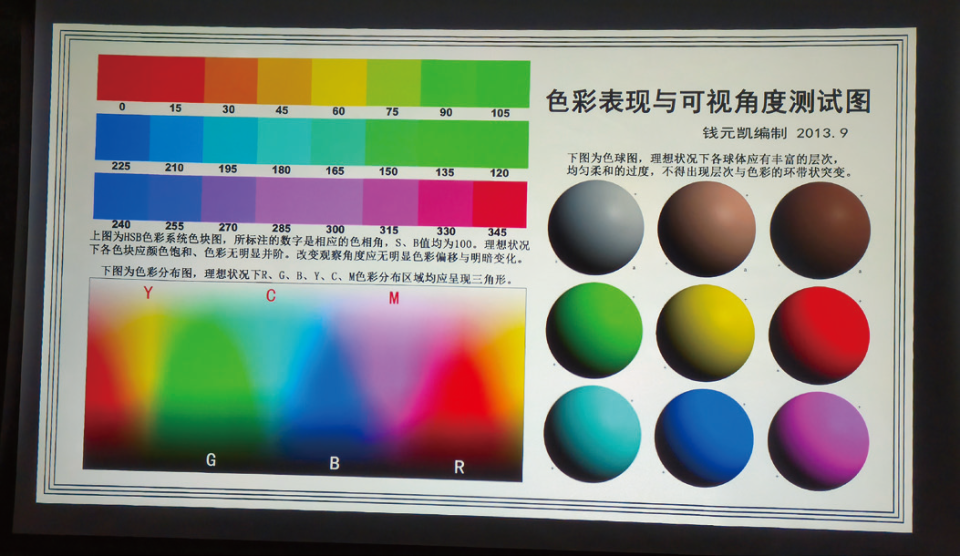960x556 pixels.
Task: Select the green shaded sphere
Action: click(594, 330)
